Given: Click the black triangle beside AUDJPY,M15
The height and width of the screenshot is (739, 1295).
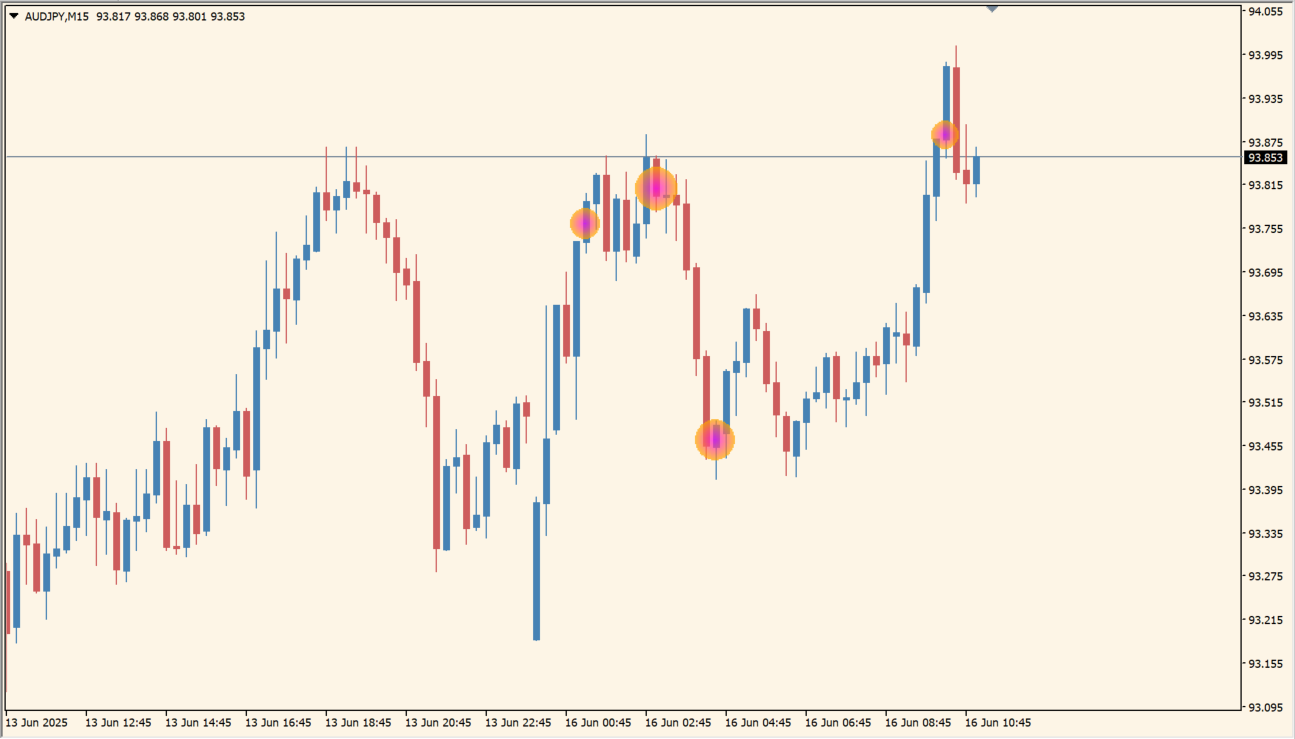Looking at the screenshot, I should click(13, 16).
